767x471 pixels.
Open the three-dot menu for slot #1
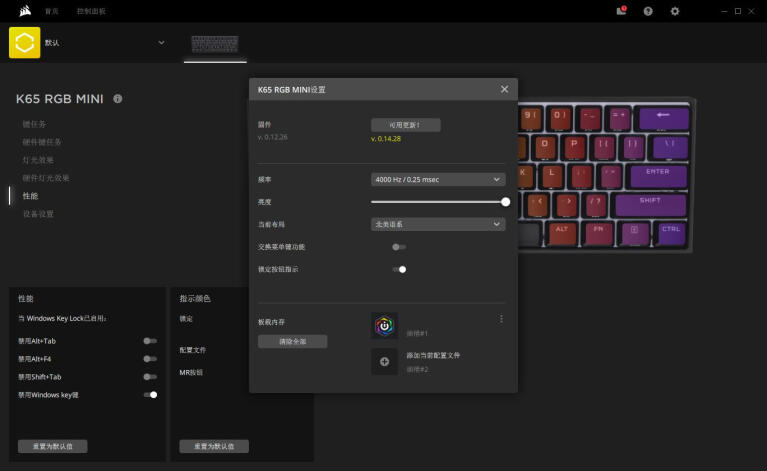tap(501, 319)
